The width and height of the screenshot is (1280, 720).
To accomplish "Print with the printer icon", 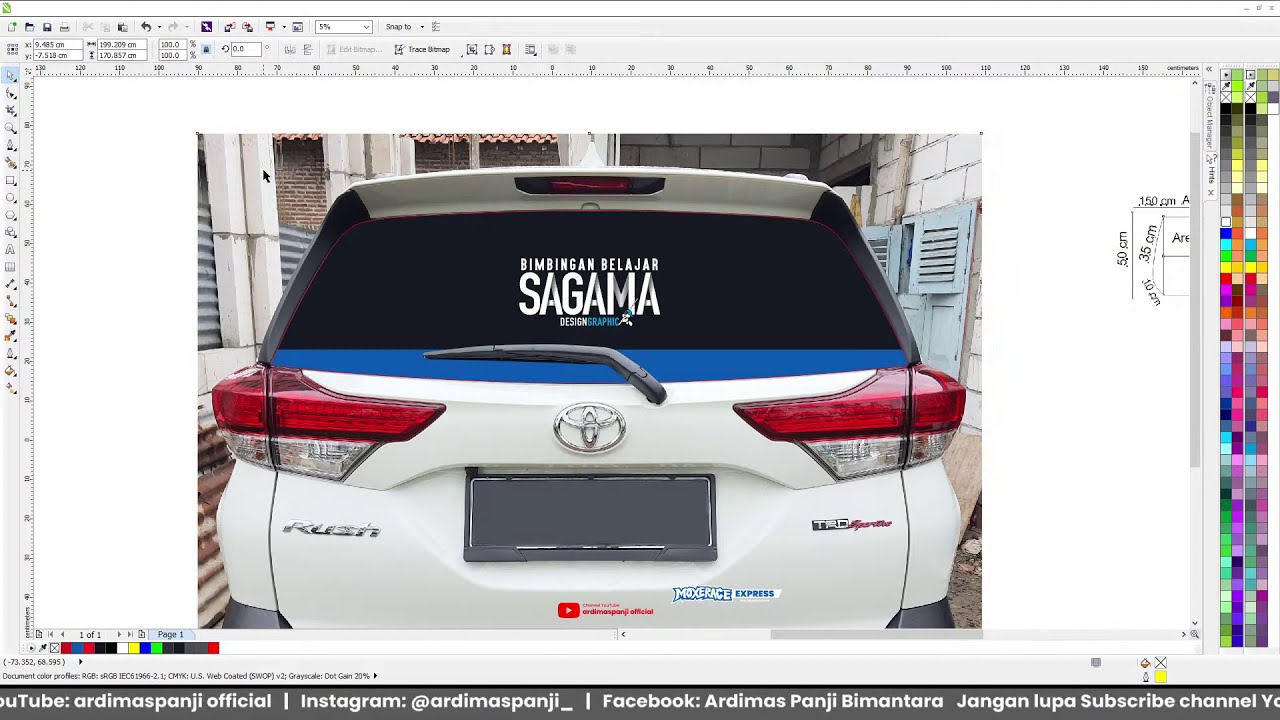I will click(65, 27).
